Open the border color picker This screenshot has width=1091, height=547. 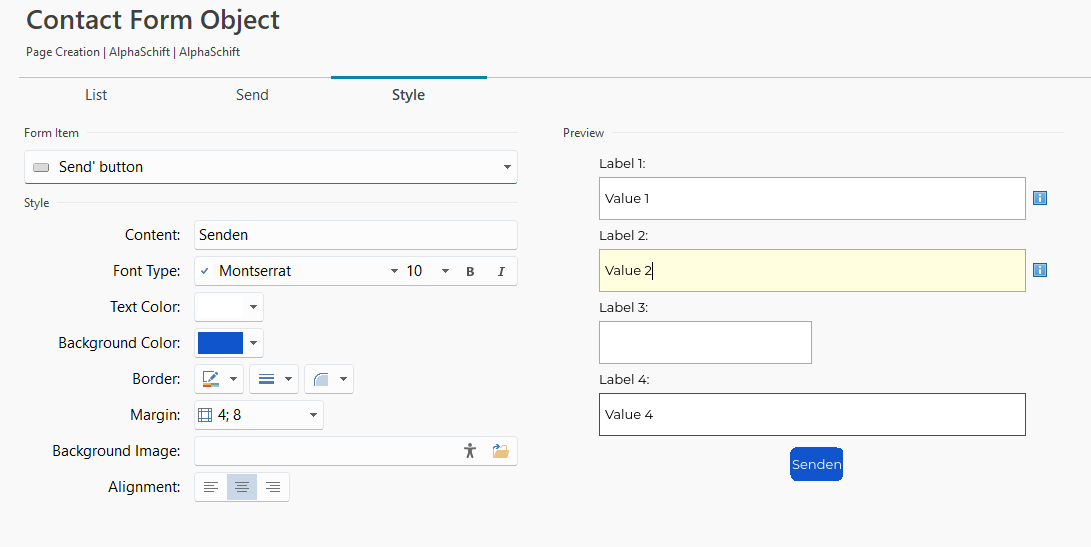tap(220, 379)
